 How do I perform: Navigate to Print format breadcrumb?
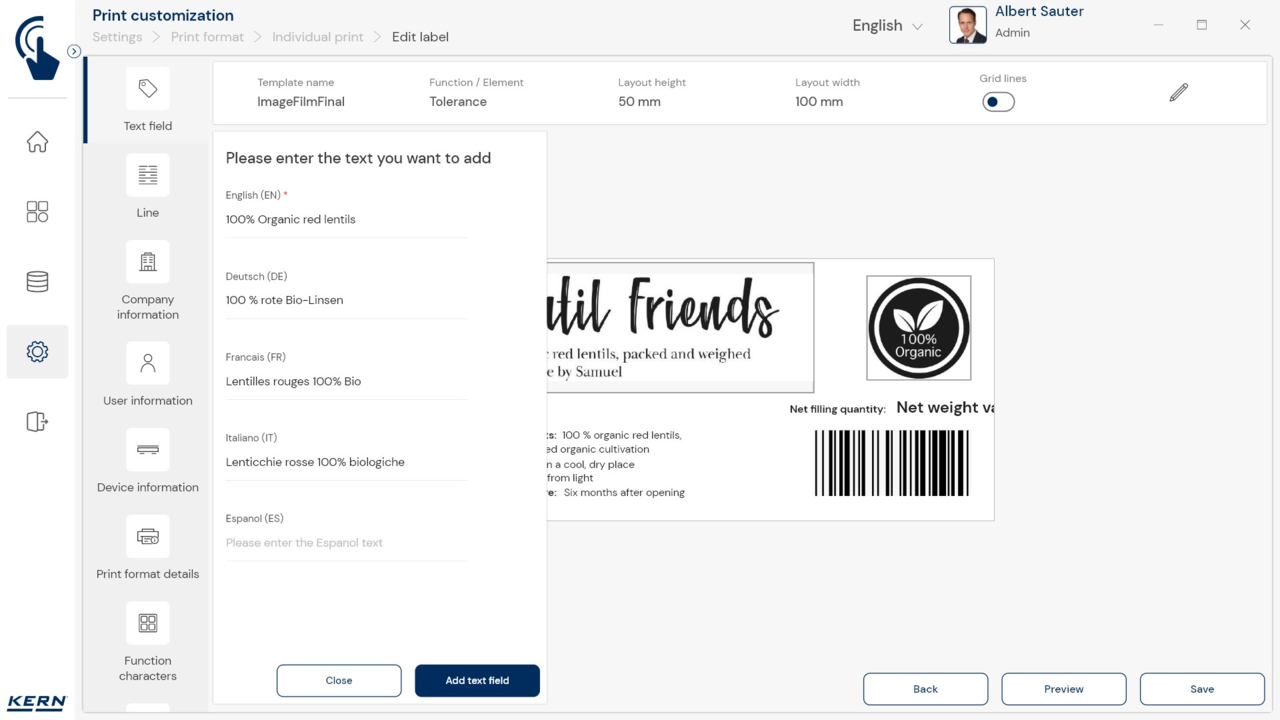(x=207, y=37)
